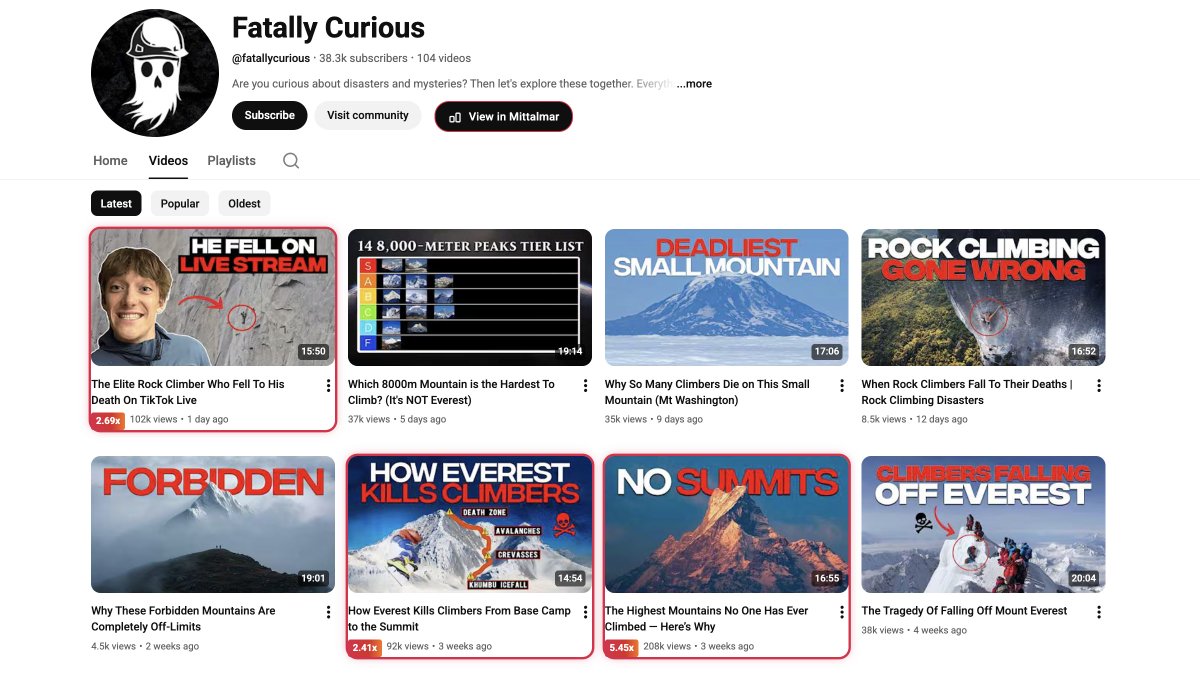Open options menu for Mt Washington video
The image size is (1200, 675).
click(842, 386)
